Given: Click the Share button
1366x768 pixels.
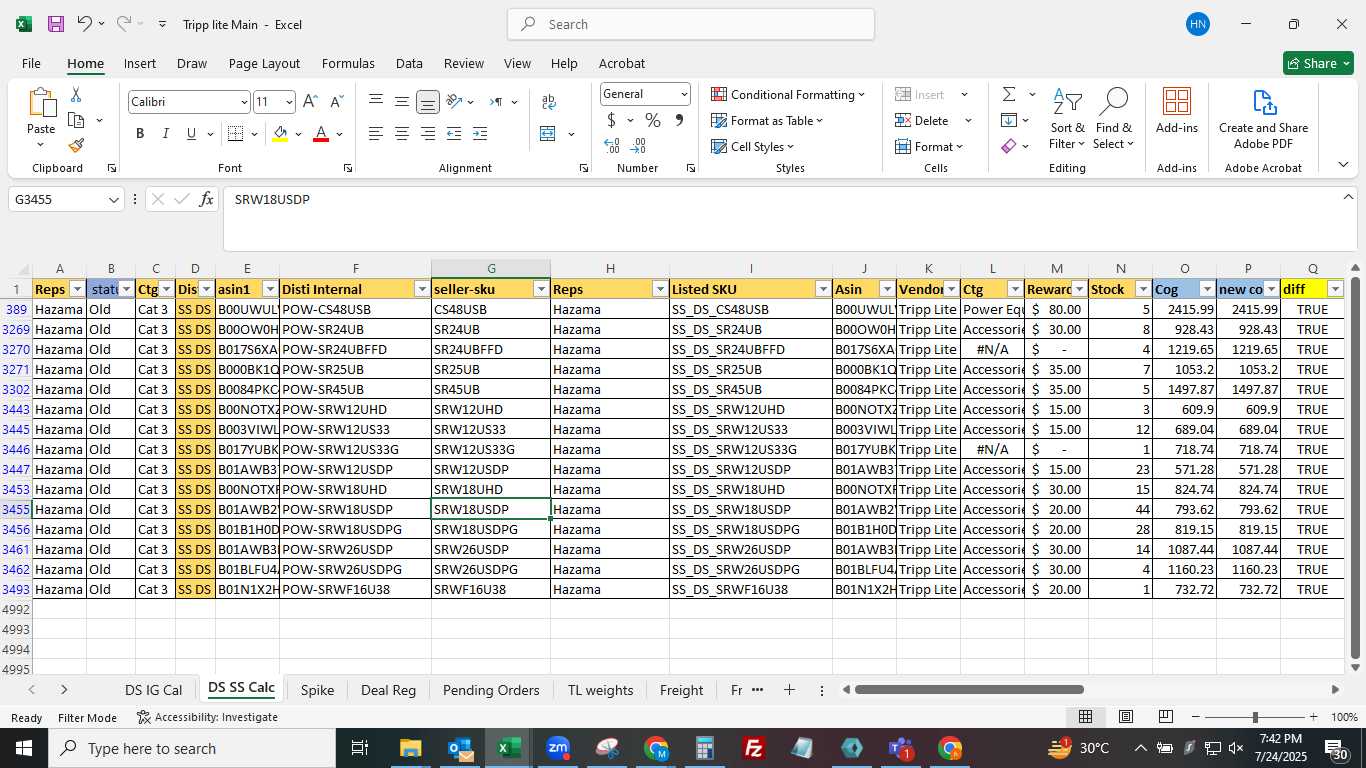Looking at the screenshot, I should click(1318, 63).
